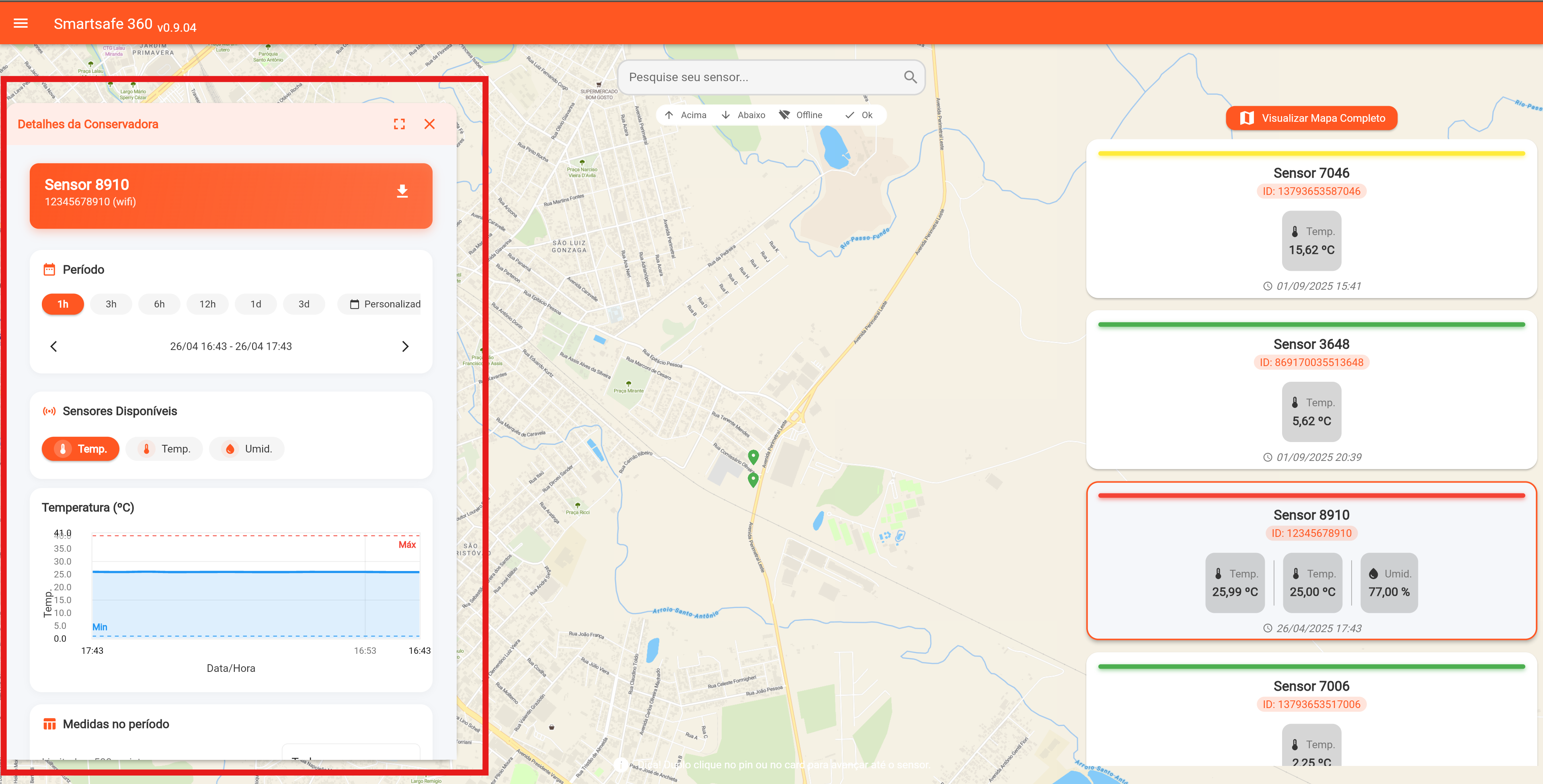Image resolution: width=1543 pixels, height=784 pixels.
Task: Select the 3h period chip
Action: click(x=111, y=304)
